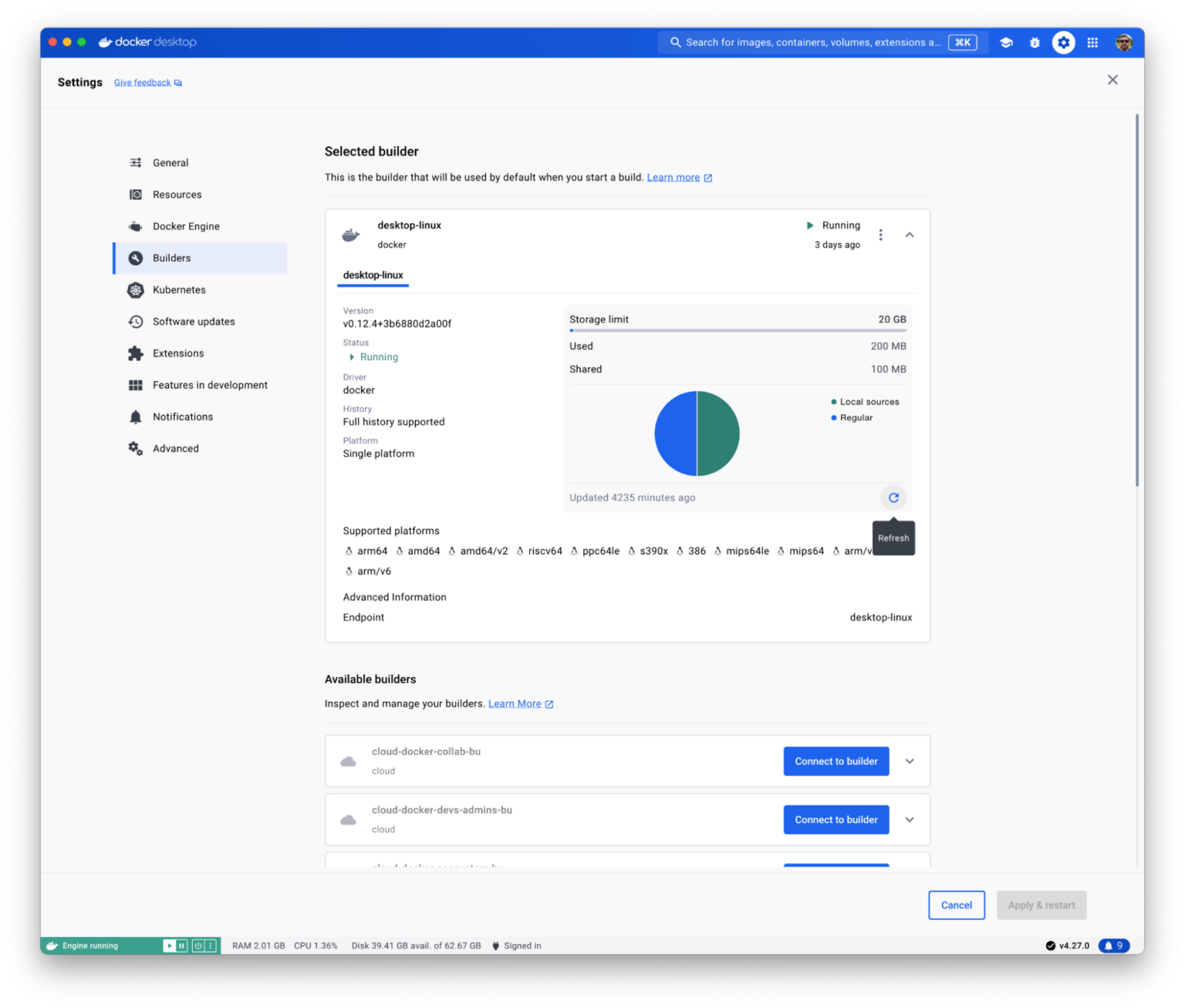Click the Refresh icon for builder usage stats

(893, 497)
